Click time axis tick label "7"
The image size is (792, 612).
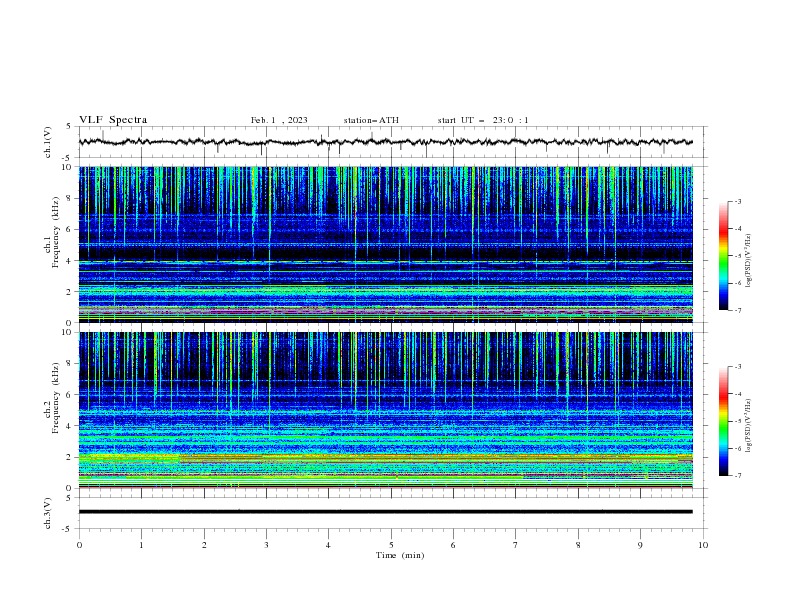516,545
